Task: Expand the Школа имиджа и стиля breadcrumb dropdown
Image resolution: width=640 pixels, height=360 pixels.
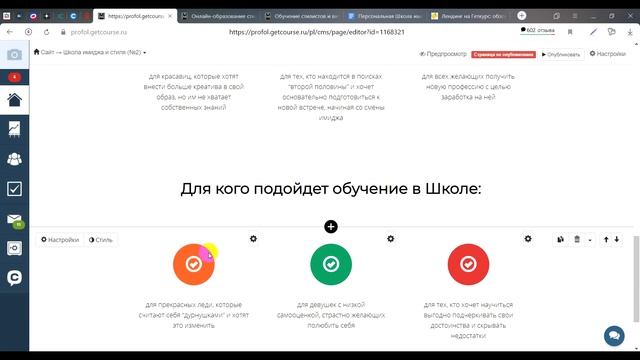Action: (144, 52)
